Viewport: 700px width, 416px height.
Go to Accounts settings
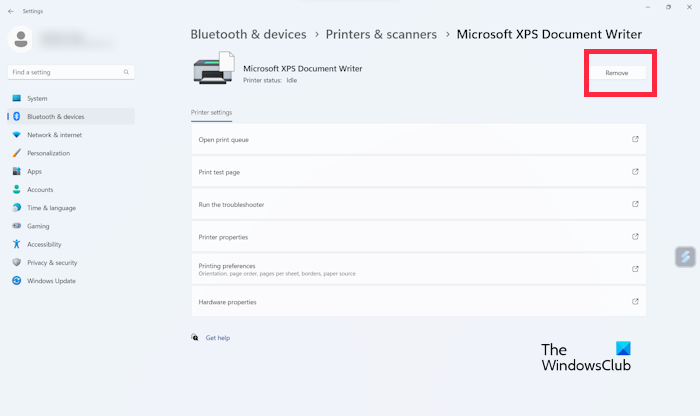pyautogui.click(x=40, y=189)
